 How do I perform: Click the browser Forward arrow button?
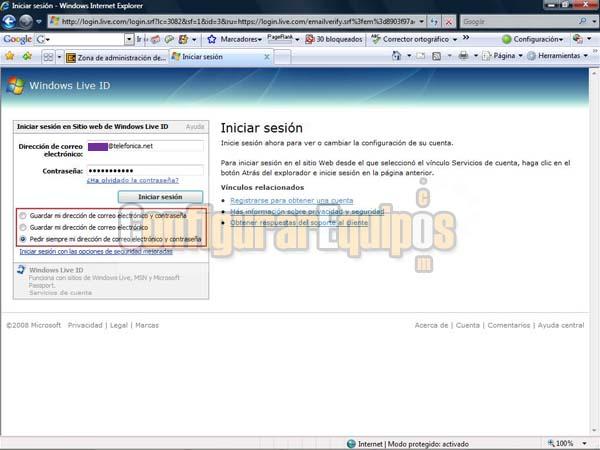point(26,22)
